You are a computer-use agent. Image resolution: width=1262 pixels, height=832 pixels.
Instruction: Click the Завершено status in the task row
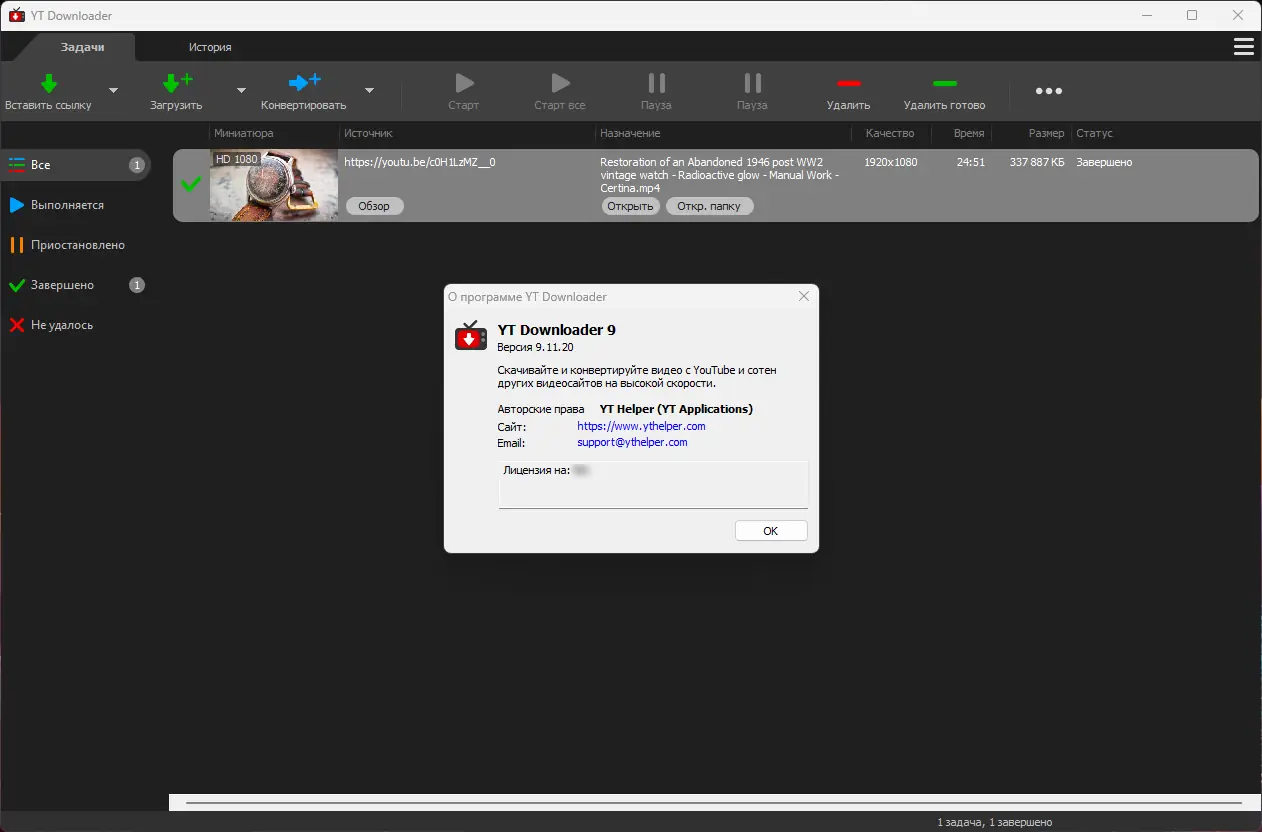pyautogui.click(x=1104, y=162)
